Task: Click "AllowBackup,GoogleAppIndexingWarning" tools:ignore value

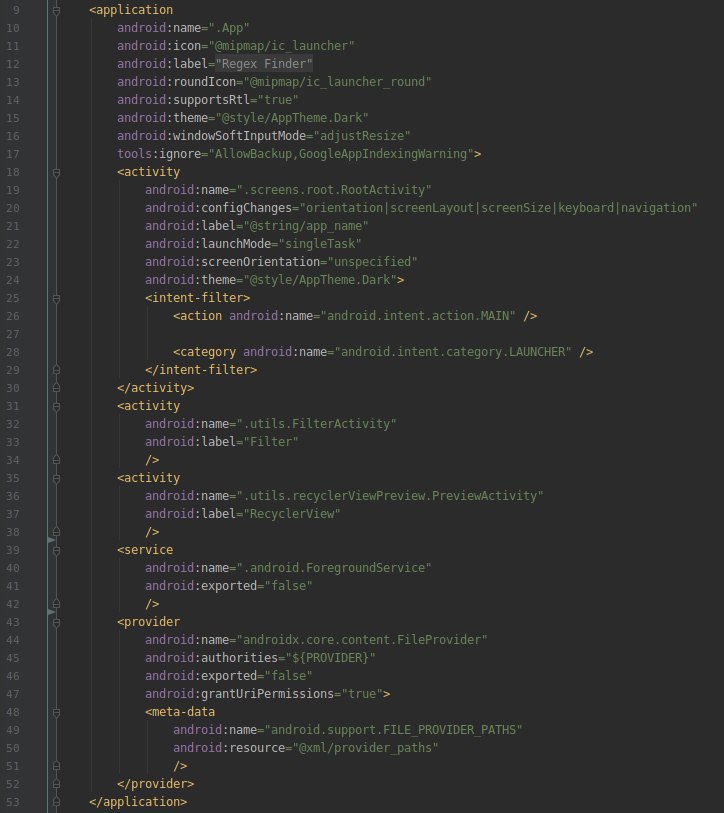Action: point(341,154)
